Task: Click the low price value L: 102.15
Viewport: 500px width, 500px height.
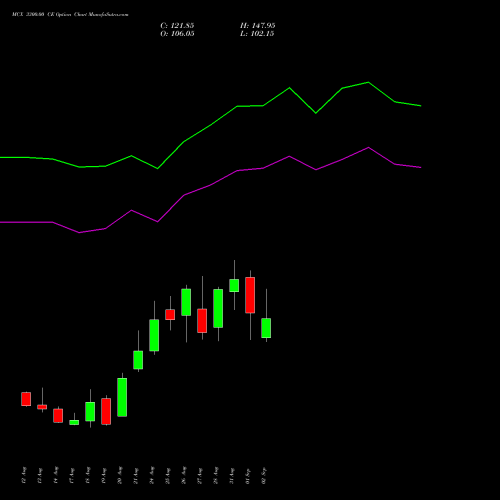Action: pos(257,34)
